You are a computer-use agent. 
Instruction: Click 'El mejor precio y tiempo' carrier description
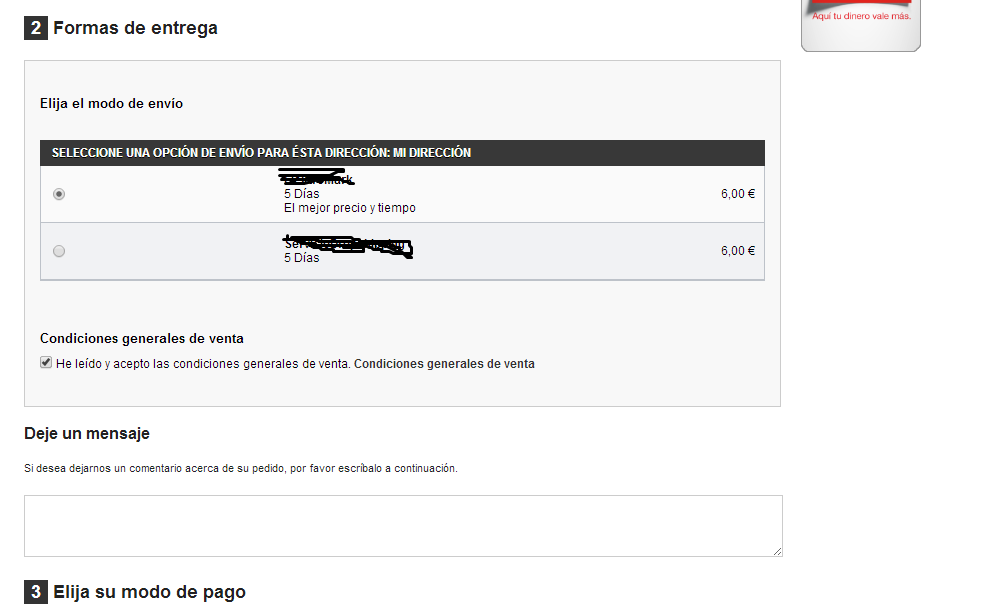(x=349, y=208)
